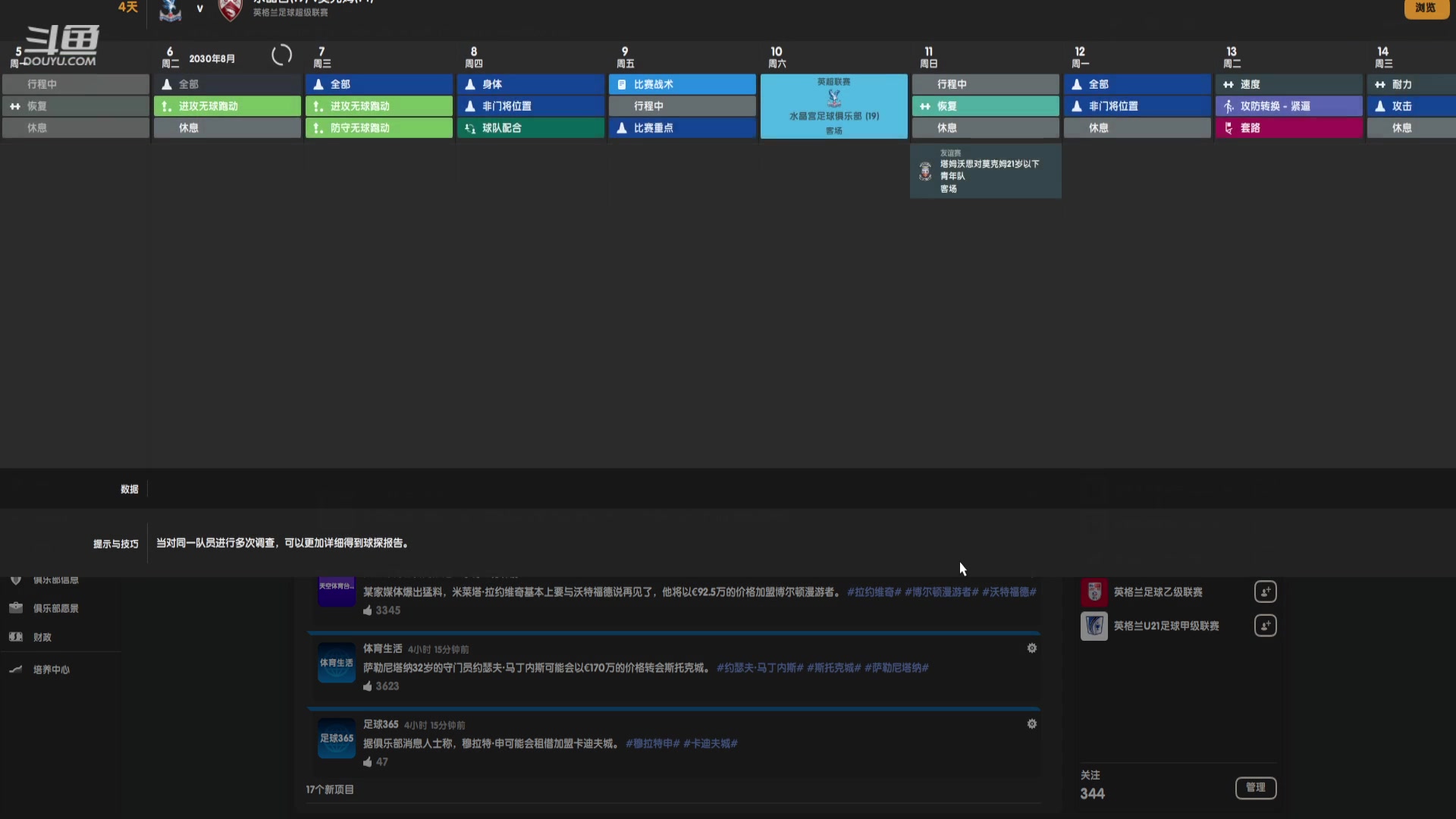Click the 4天 countdown text
Screen dimensions: 1456x819
(x=127, y=8)
